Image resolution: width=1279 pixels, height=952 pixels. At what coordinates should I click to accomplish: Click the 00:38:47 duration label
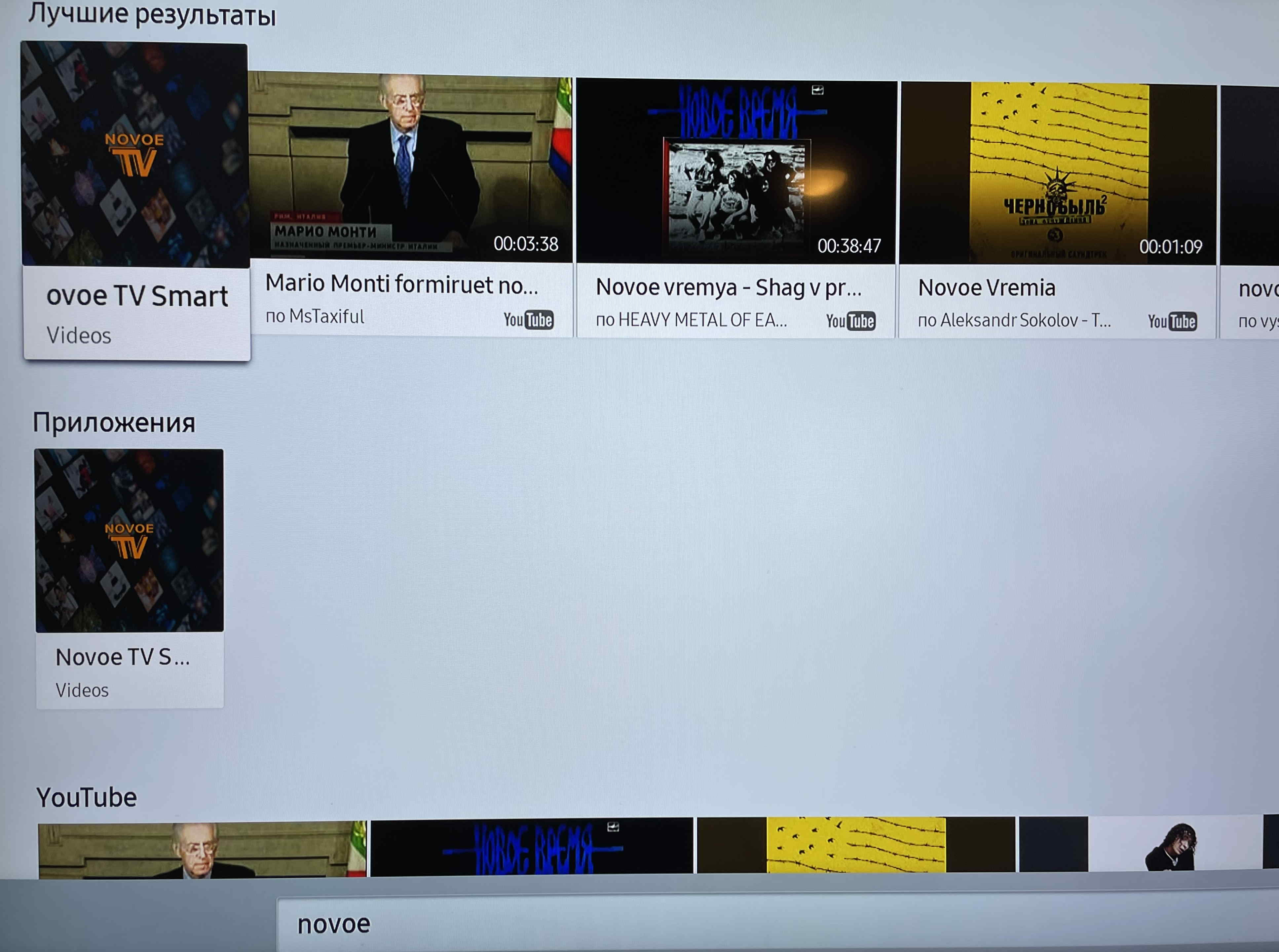pos(849,247)
